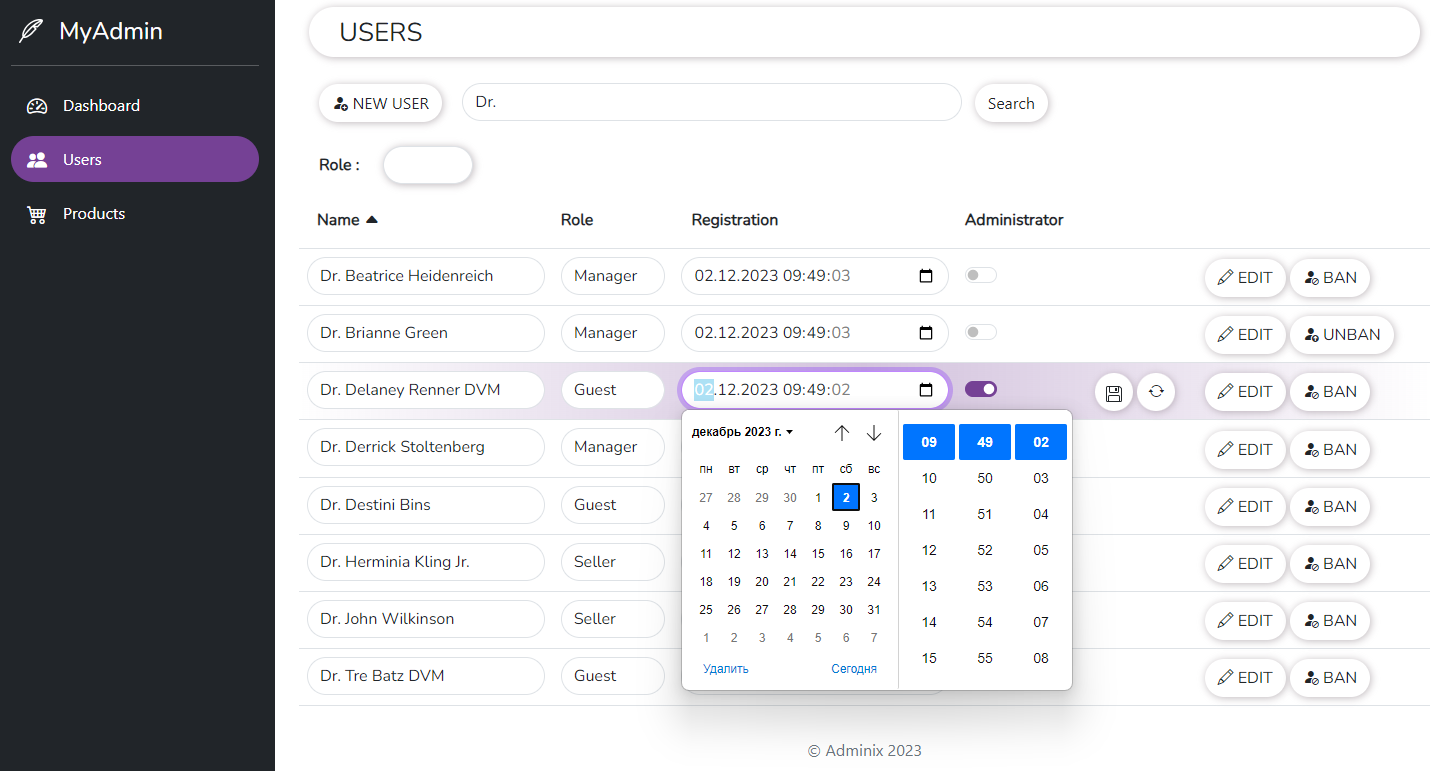This screenshot has width=1442, height=771.
Task: Click calendar icon in Delaney Renner's registration field
Action: pos(926,390)
